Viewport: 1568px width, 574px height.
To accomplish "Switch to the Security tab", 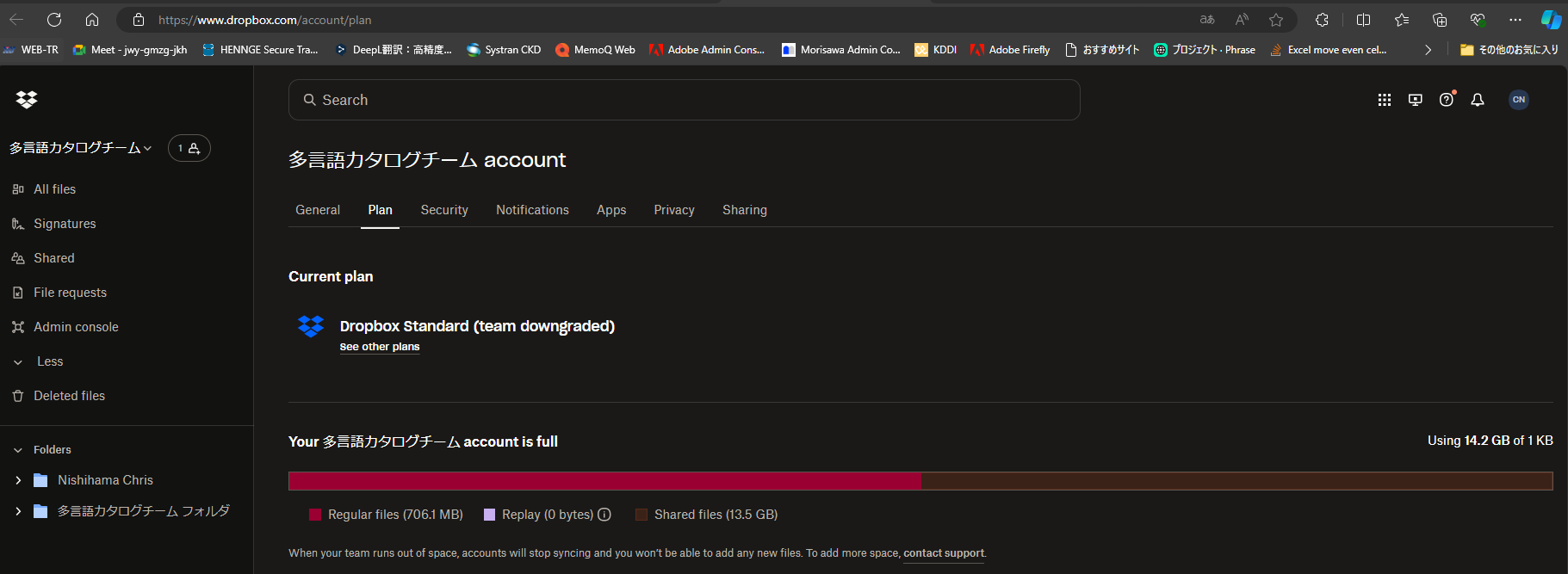I will (x=444, y=210).
